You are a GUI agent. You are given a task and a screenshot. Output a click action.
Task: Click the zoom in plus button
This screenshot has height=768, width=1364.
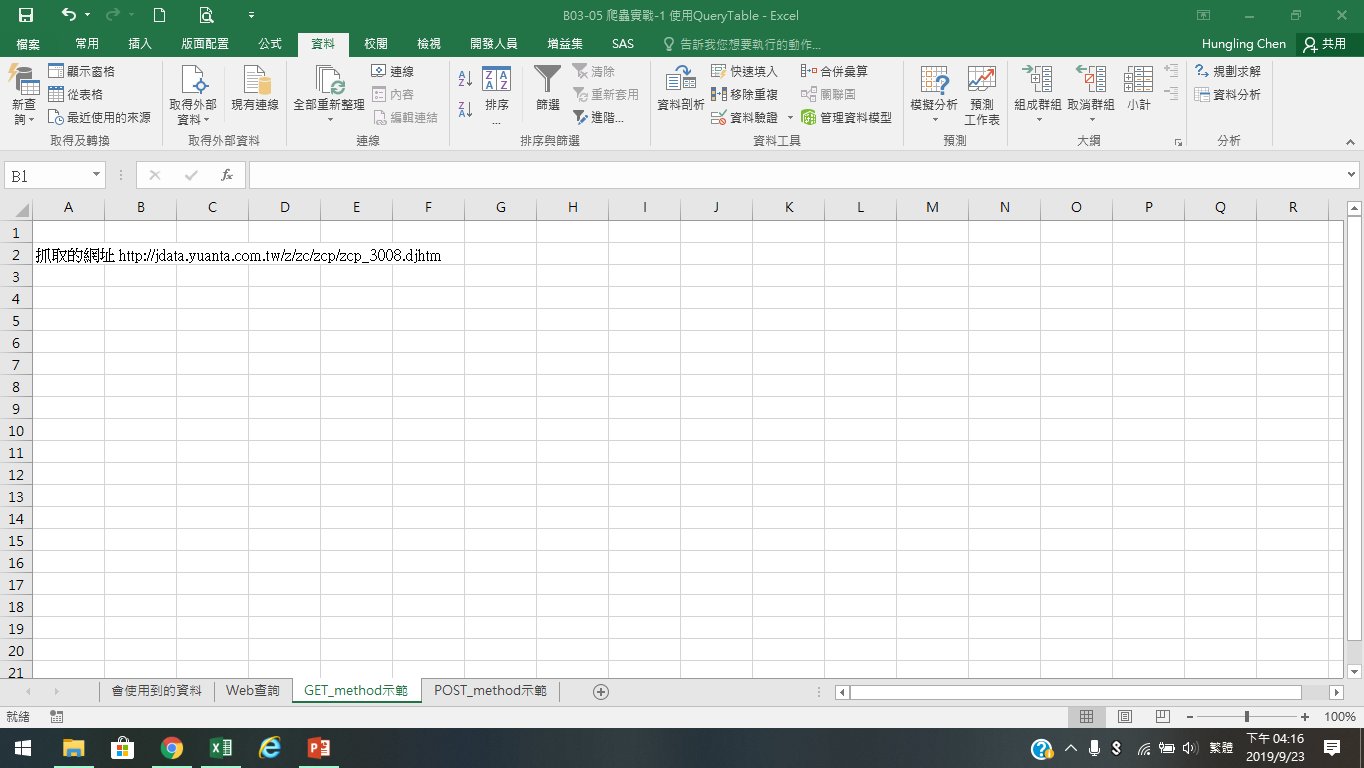pos(1305,717)
